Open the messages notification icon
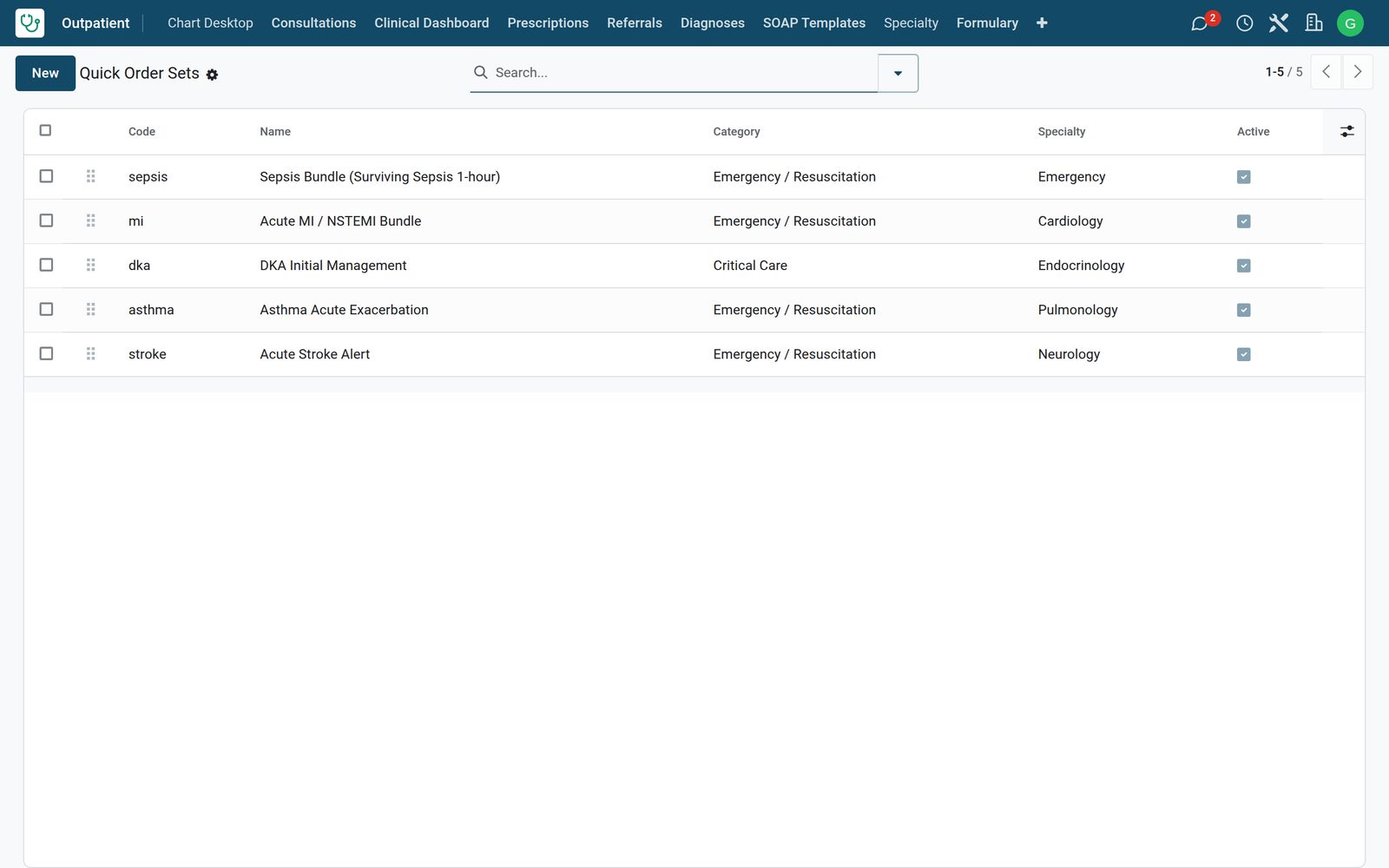1389x868 pixels. click(1200, 23)
